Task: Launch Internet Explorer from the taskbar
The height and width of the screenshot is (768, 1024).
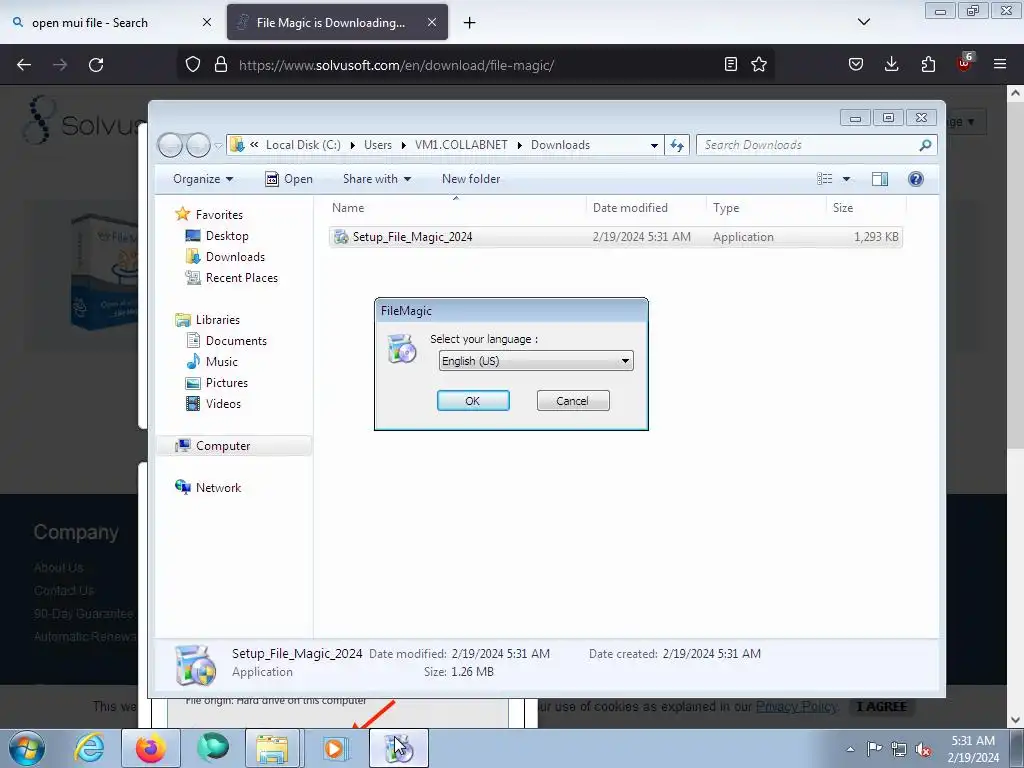Action: tap(89, 748)
